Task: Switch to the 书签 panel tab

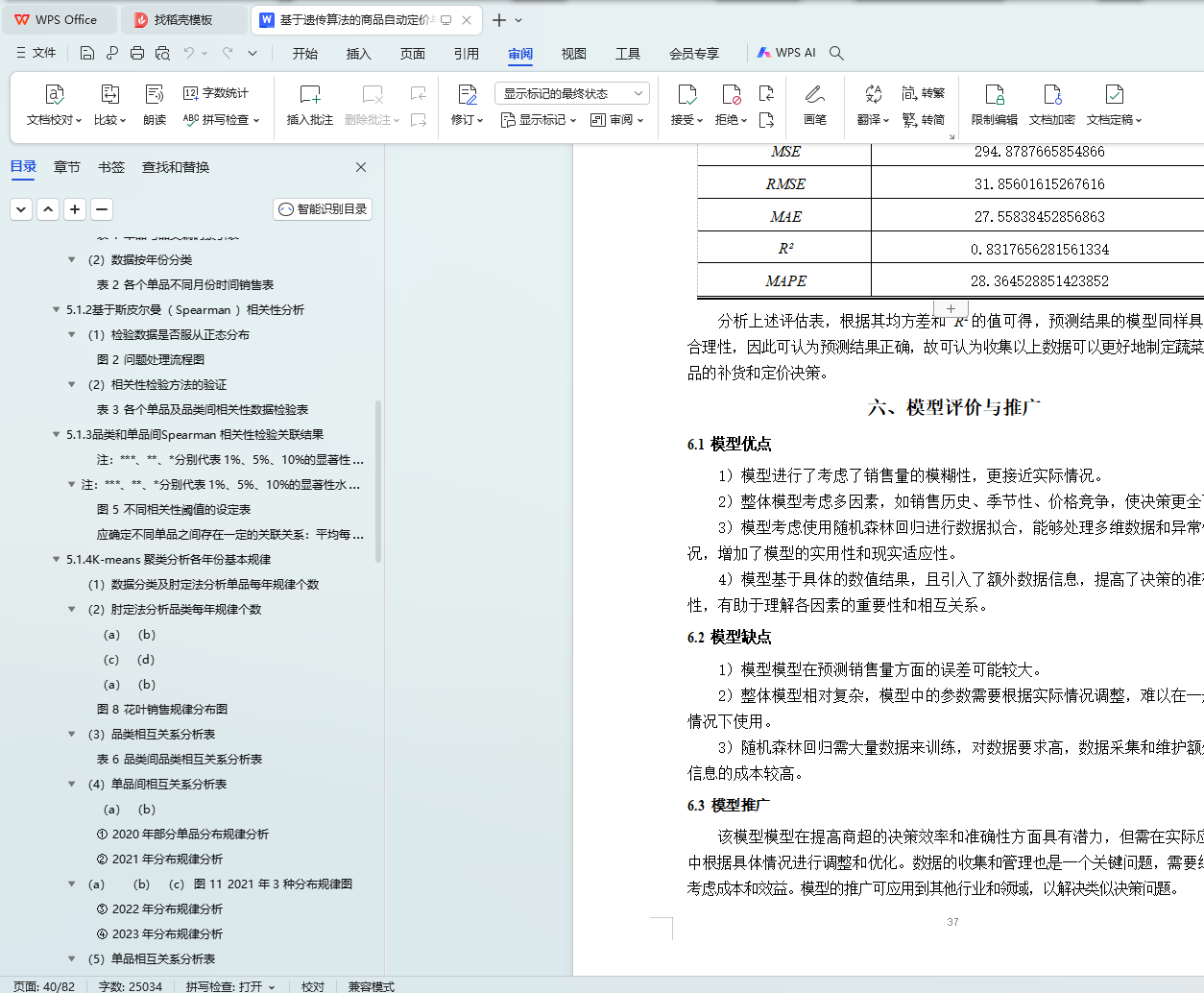Action: (111, 167)
